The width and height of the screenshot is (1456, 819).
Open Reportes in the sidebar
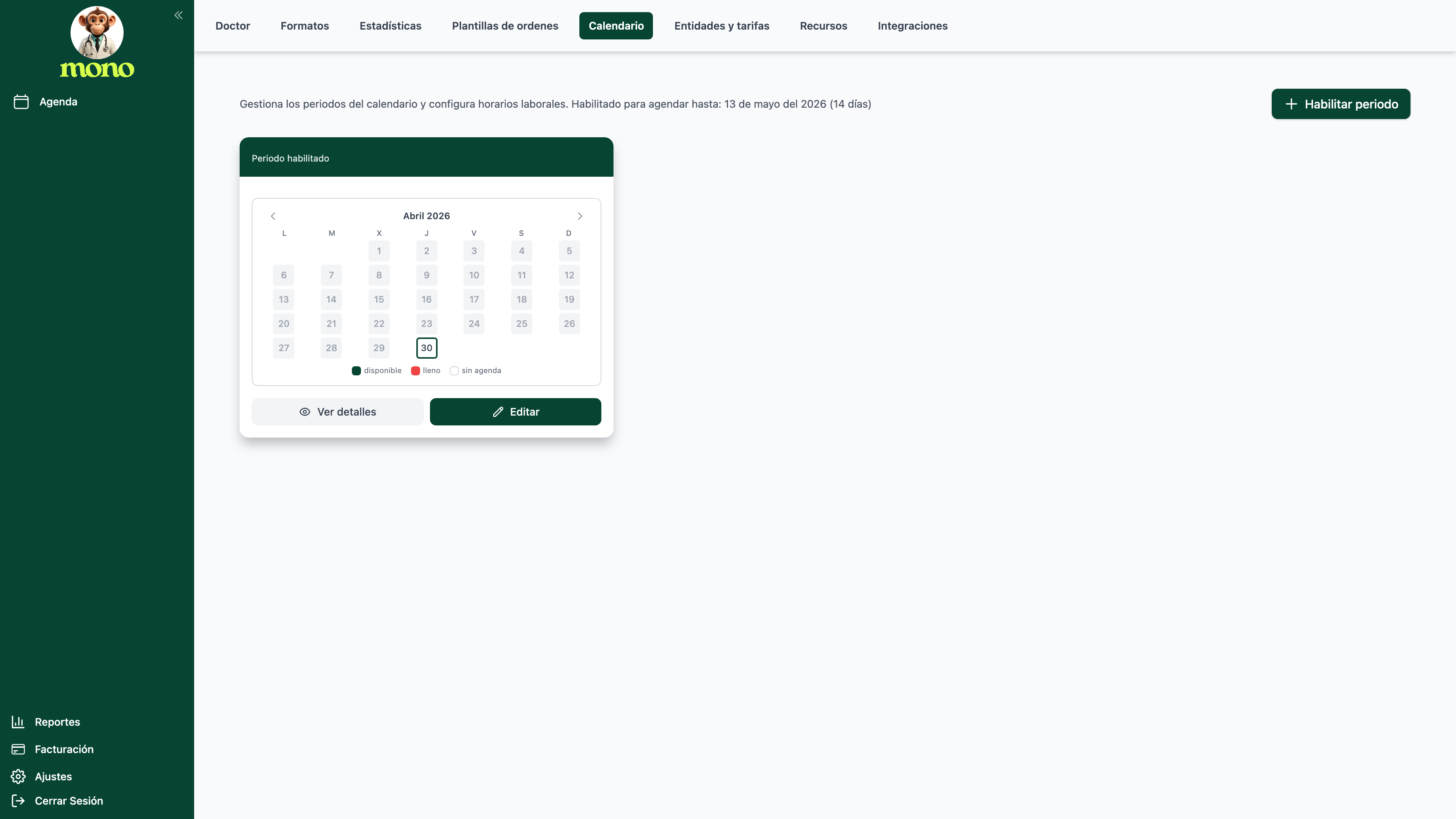coord(46,722)
